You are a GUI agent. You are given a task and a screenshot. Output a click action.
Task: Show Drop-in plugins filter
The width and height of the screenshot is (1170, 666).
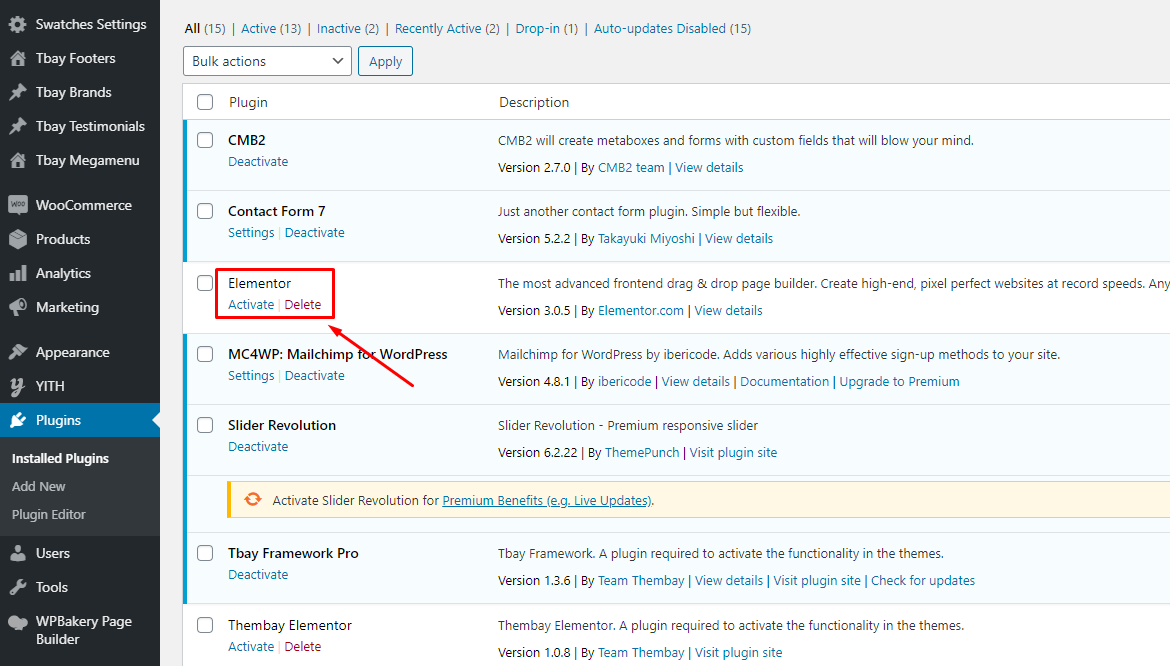(x=546, y=28)
